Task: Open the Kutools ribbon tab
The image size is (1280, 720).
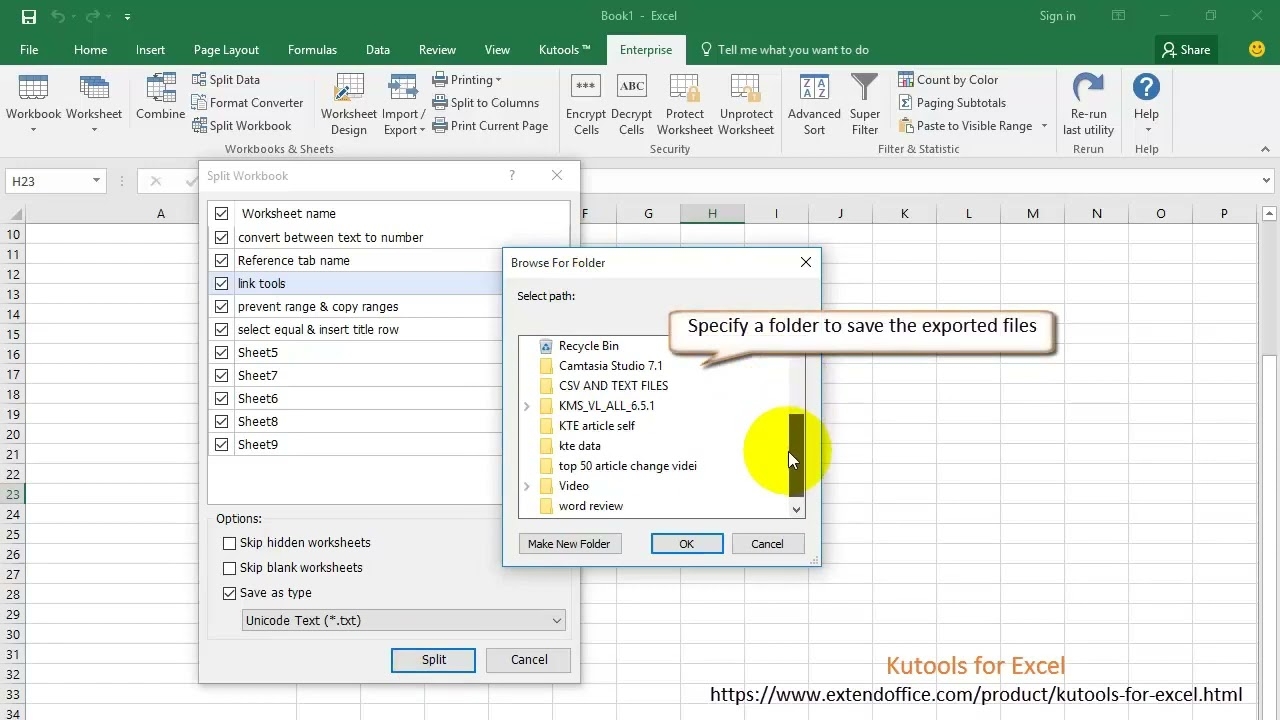Action: [x=564, y=50]
